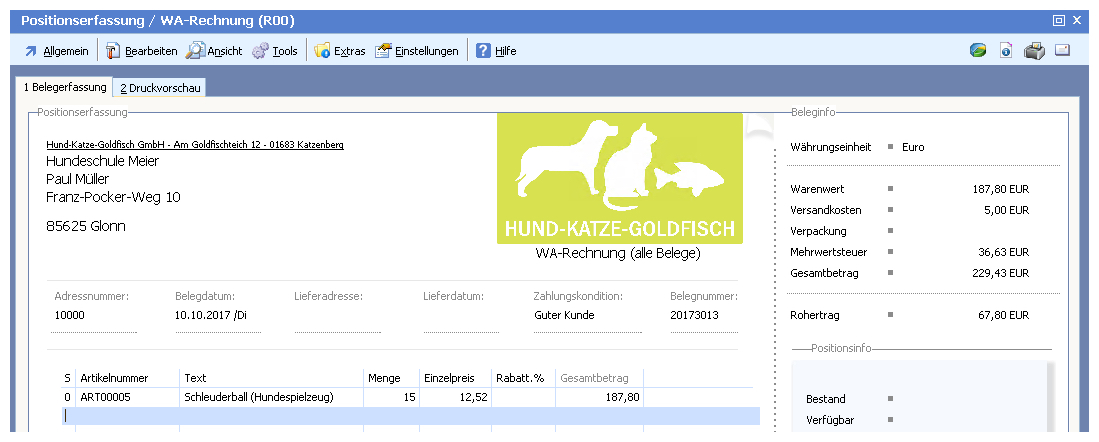Open the Allgemein menu

tap(56, 51)
